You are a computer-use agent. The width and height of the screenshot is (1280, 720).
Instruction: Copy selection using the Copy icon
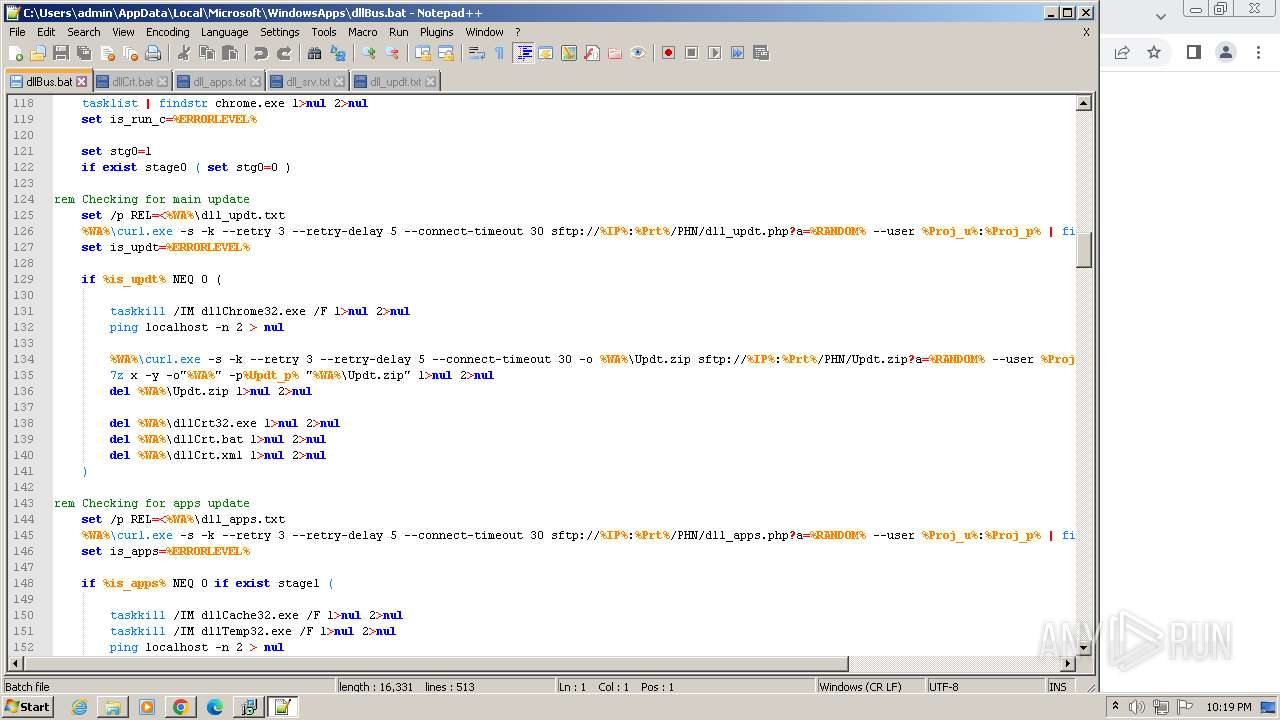206,53
